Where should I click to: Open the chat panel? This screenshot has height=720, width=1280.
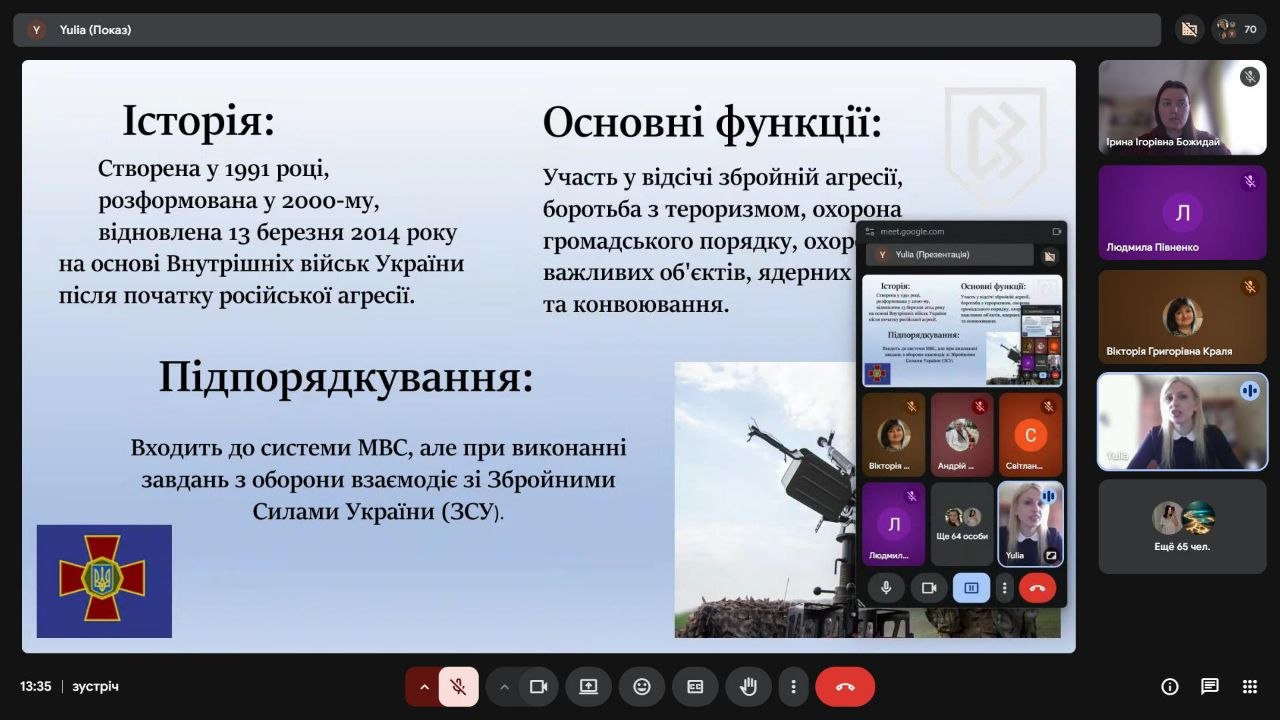coord(1209,687)
